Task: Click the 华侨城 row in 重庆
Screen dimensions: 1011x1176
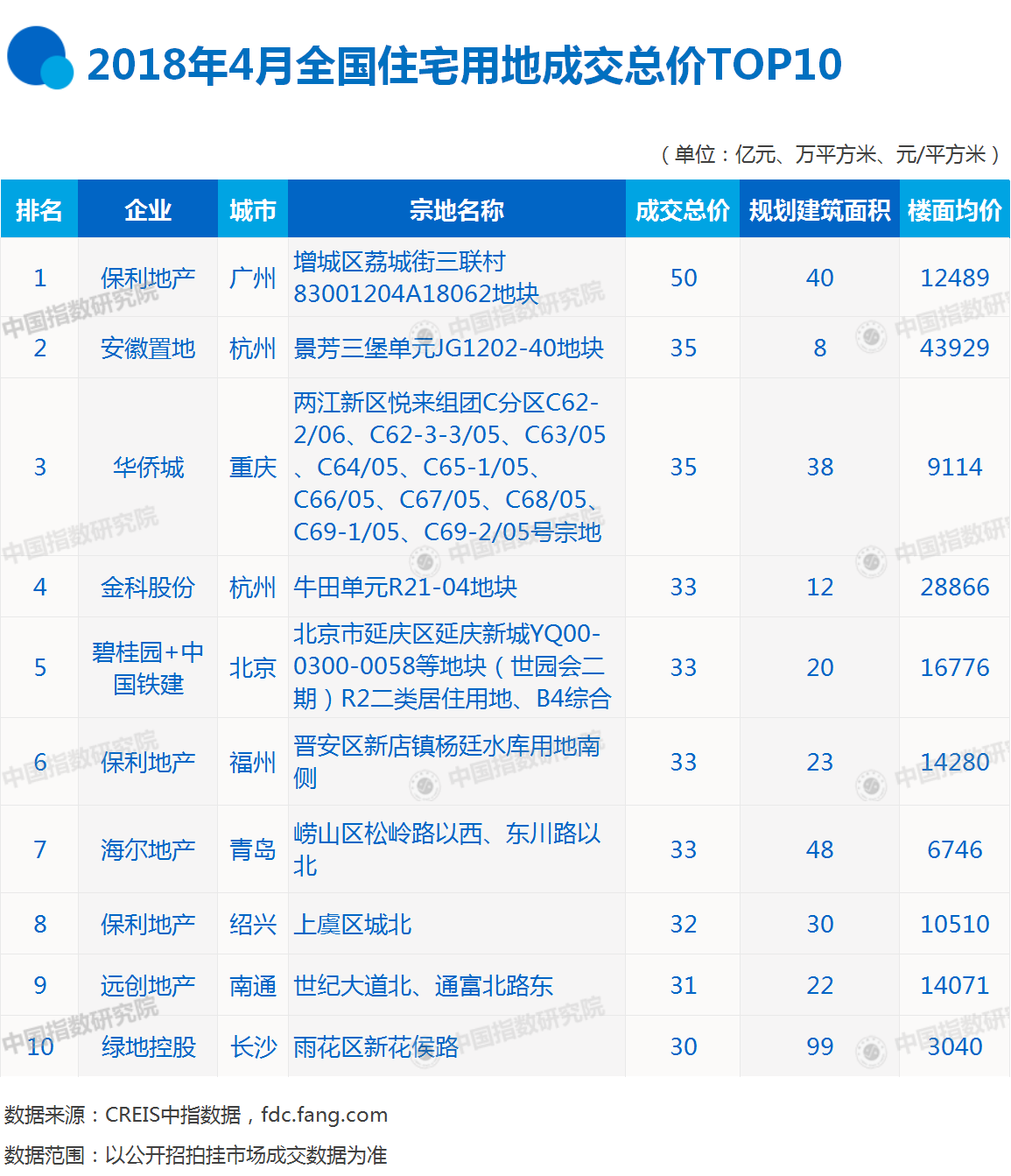Action: click(147, 467)
